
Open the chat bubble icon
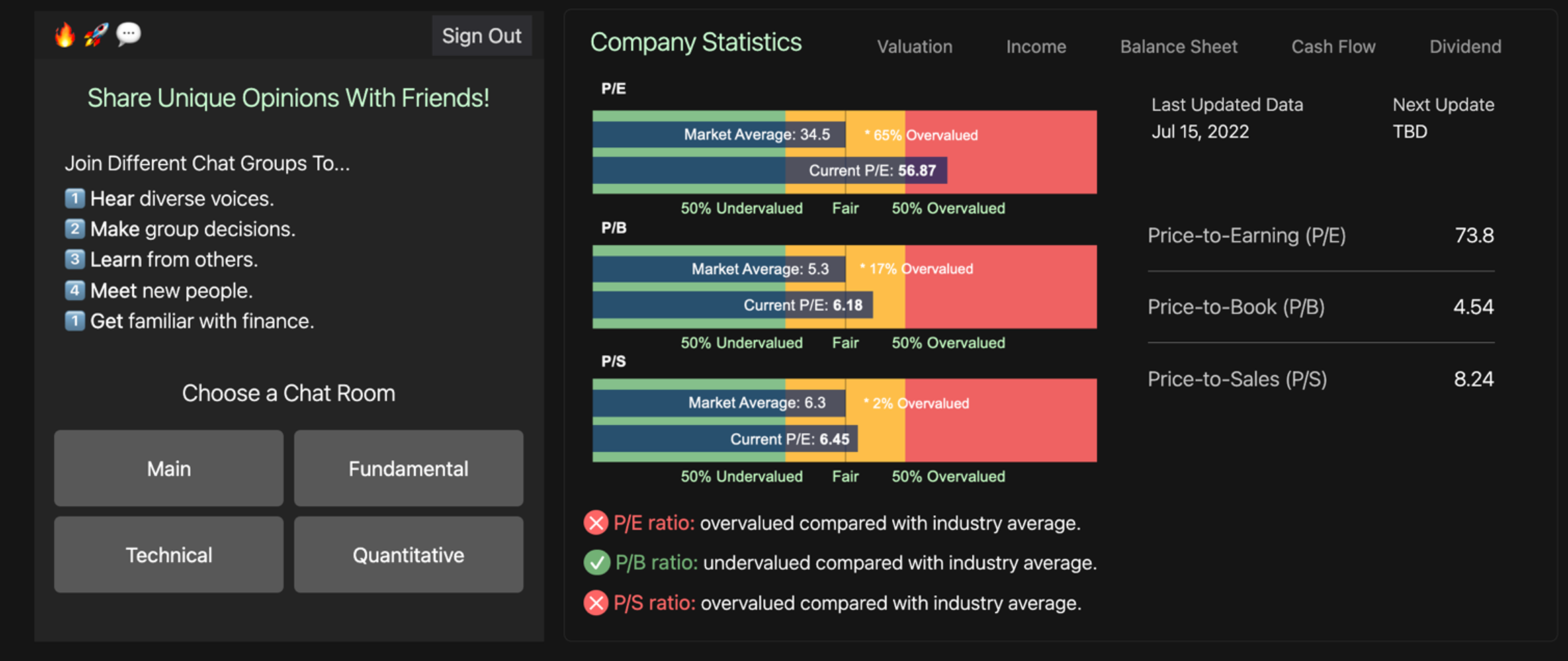coord(128,34)
